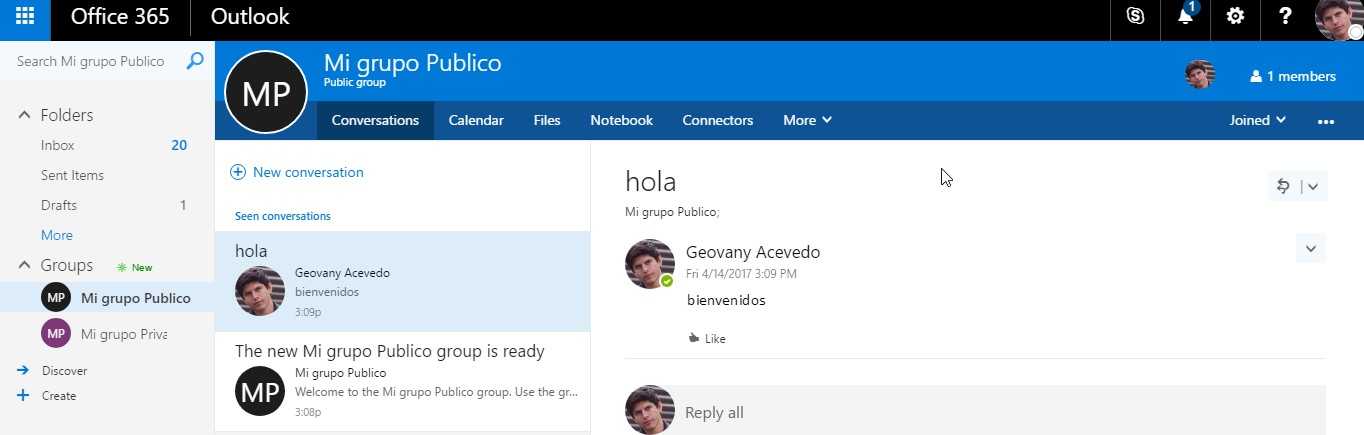Expand message actions chevron
The width and height of the screenshot is (1364, 435).
pos(1310,248)
